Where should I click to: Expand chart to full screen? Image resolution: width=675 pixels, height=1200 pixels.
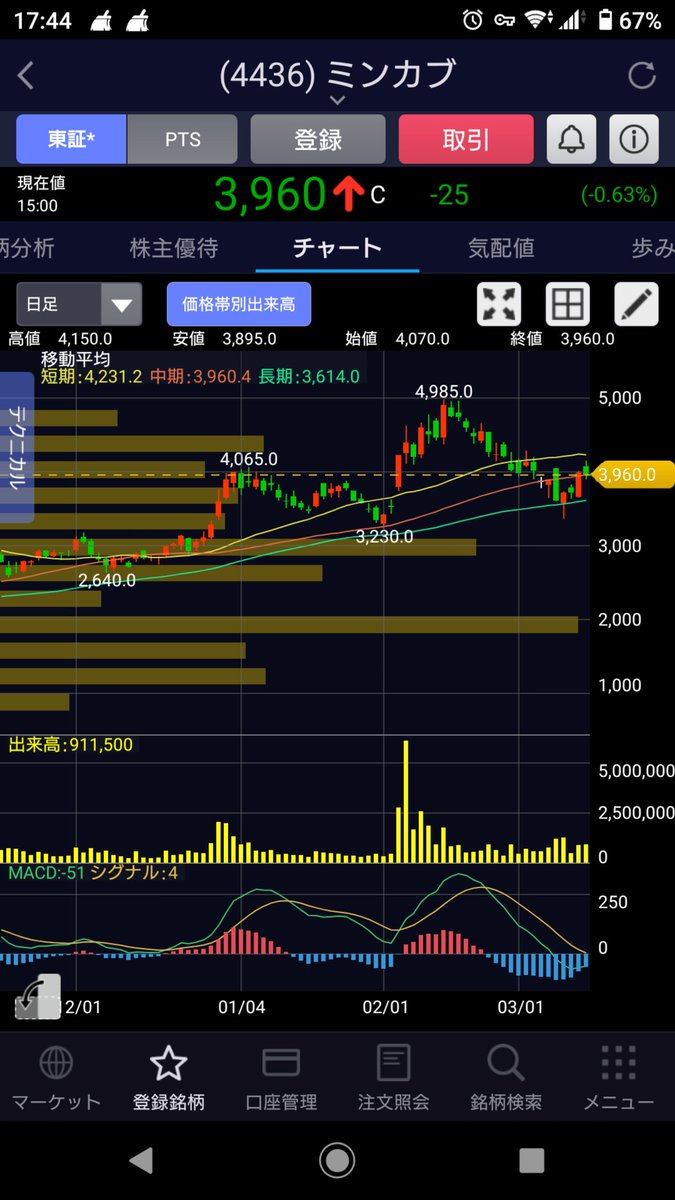(x=500, y=304)
